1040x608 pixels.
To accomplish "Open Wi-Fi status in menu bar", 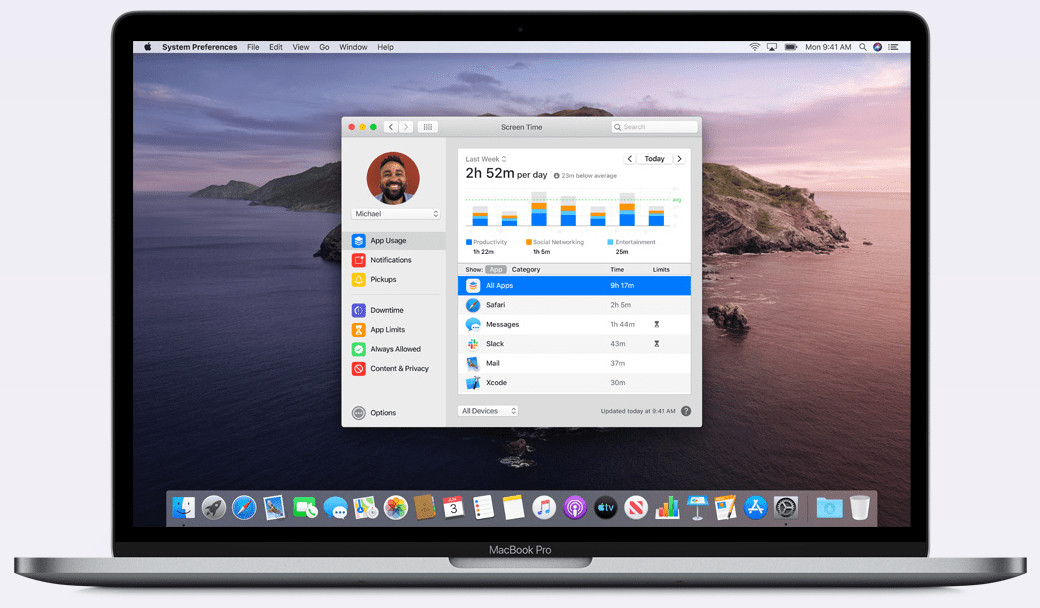I will tap(755, 47).
